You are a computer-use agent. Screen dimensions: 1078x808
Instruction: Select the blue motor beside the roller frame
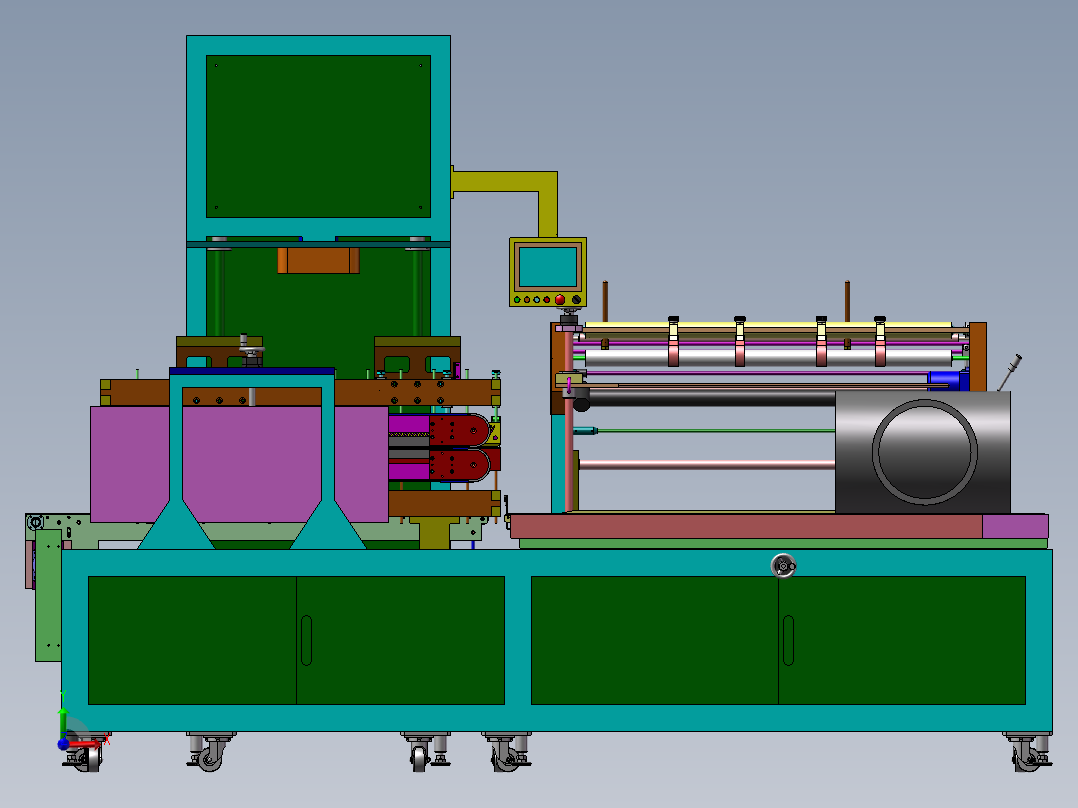[947, 380]
